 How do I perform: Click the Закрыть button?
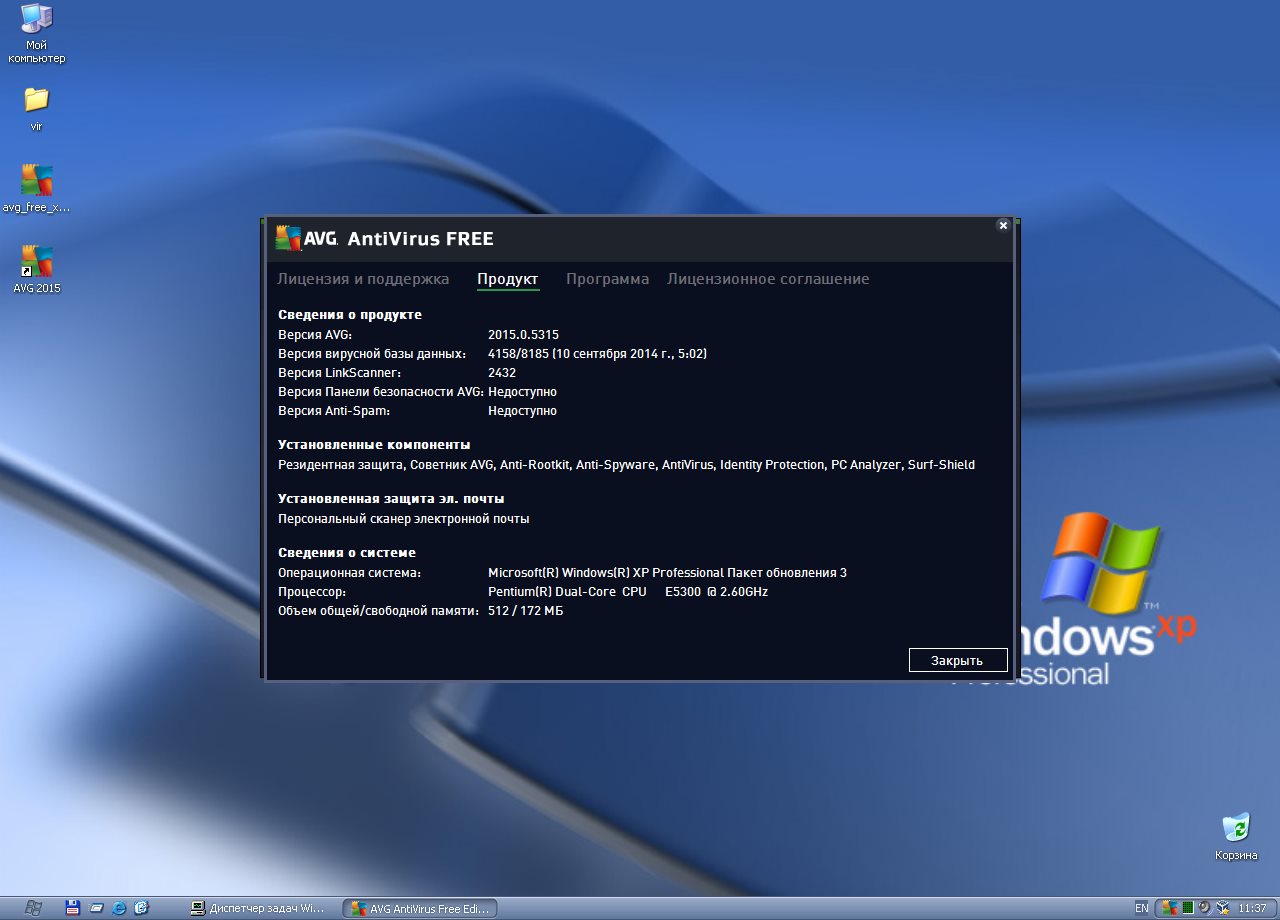(x=957, y=660)
